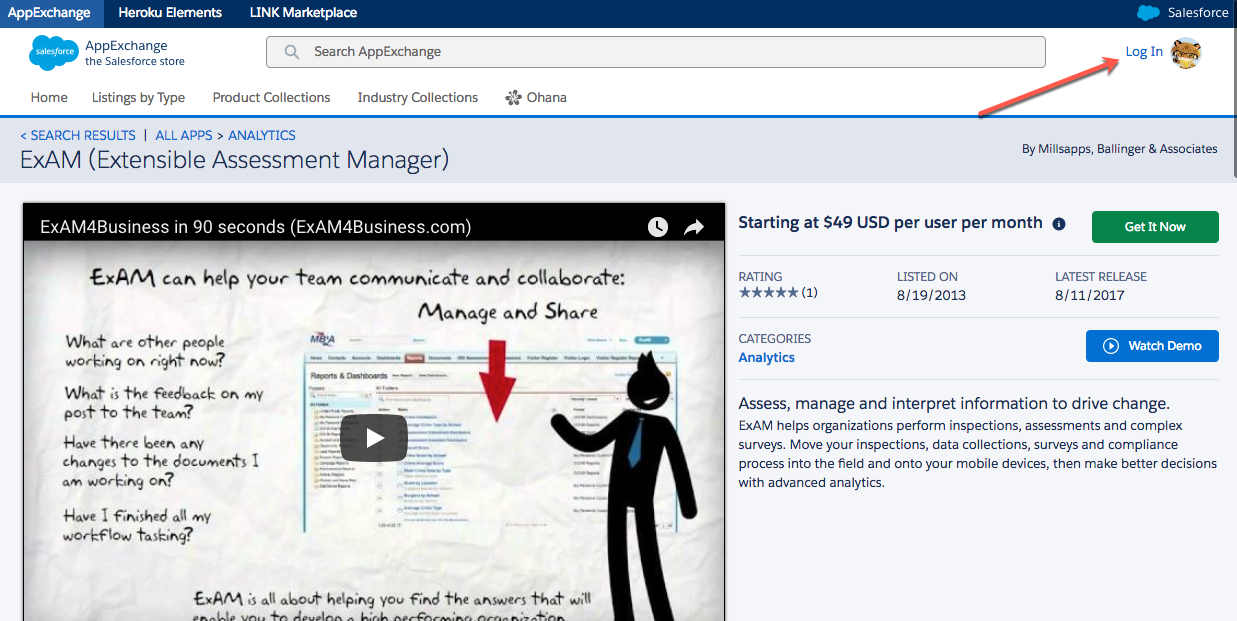Open the Analytics category link
The width and height of the screenshot is (1237, 621).
click(767, 357)
